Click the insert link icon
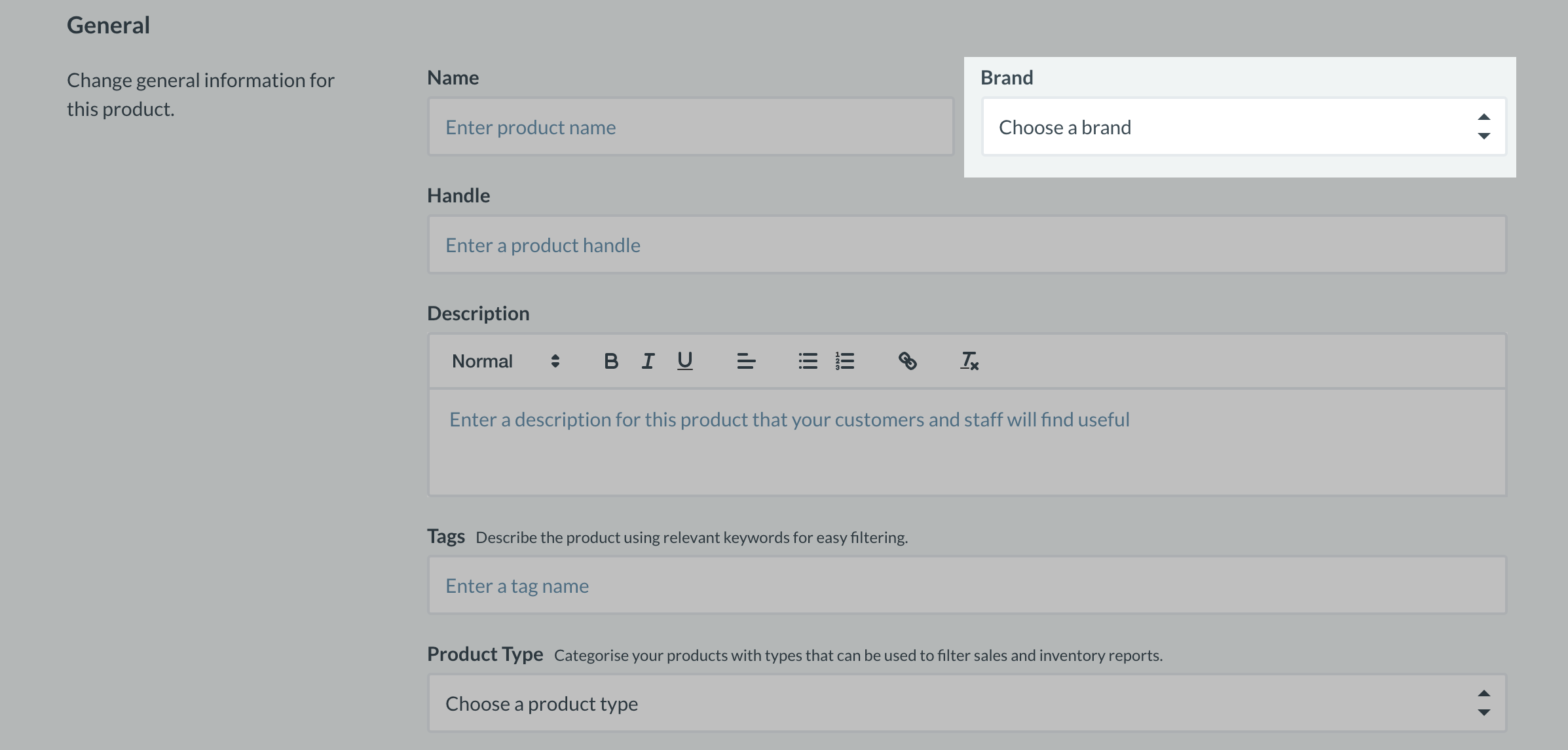1568x750 pixels. coord(907,361)
